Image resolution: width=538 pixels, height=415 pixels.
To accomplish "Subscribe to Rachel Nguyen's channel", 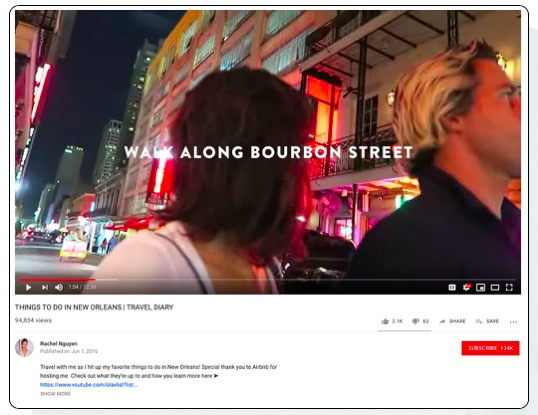I will (x=490, y=348).
